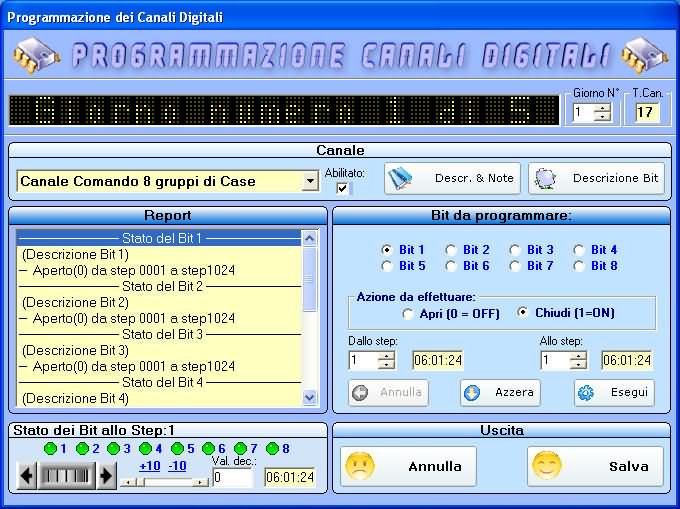Click Salva to save programming
Image resolution: width=680 pixels, height=509 pixels.
pos(595,467)
